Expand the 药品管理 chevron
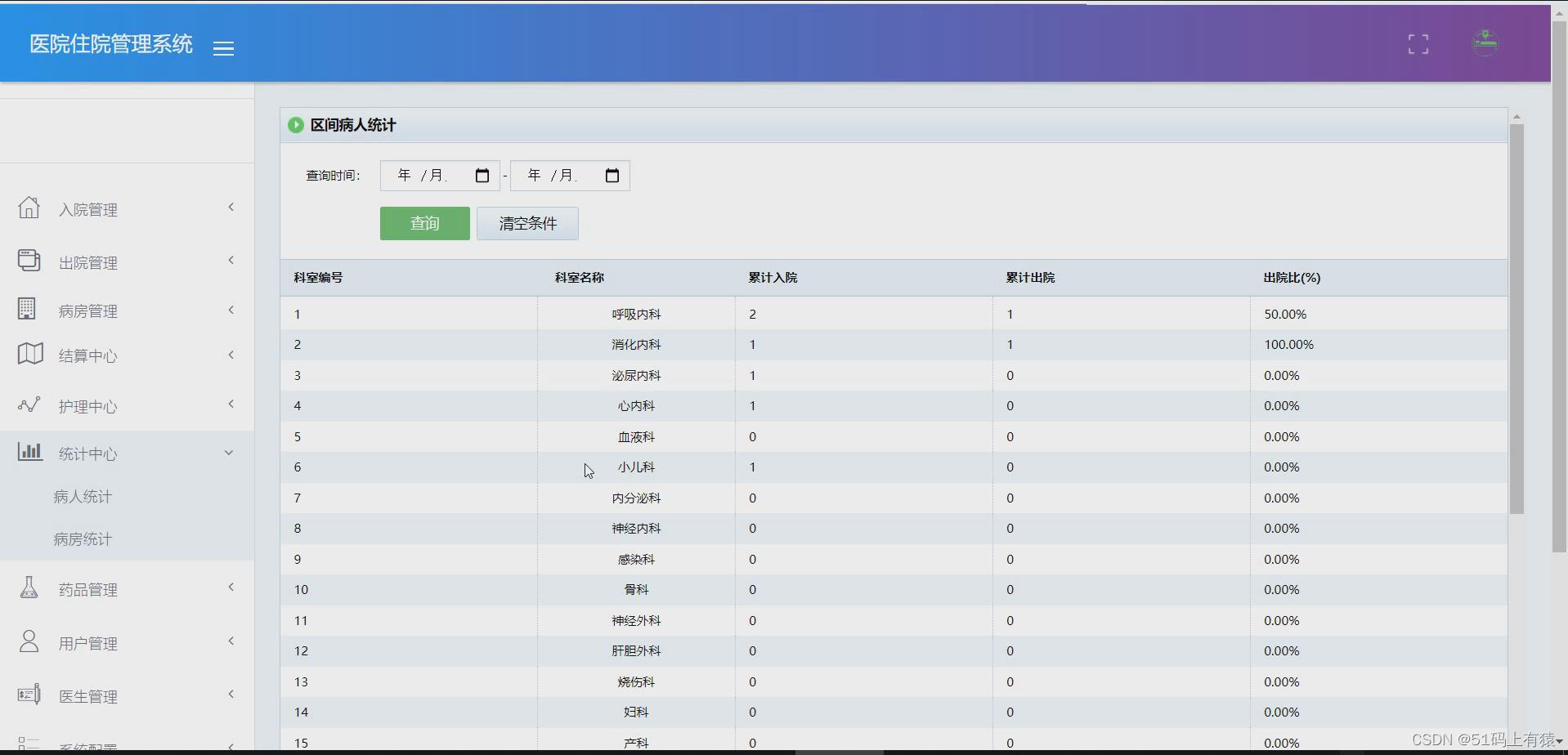1568x755 pixels. pos(231,587)
